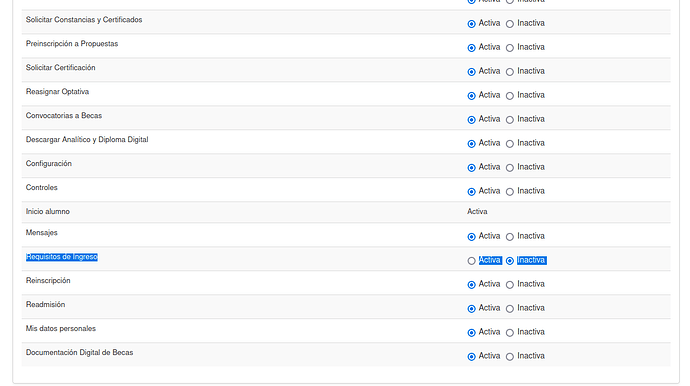Click the Activa radio for Reinscripción
Viewport: 690px width, 386px height.
471,285
